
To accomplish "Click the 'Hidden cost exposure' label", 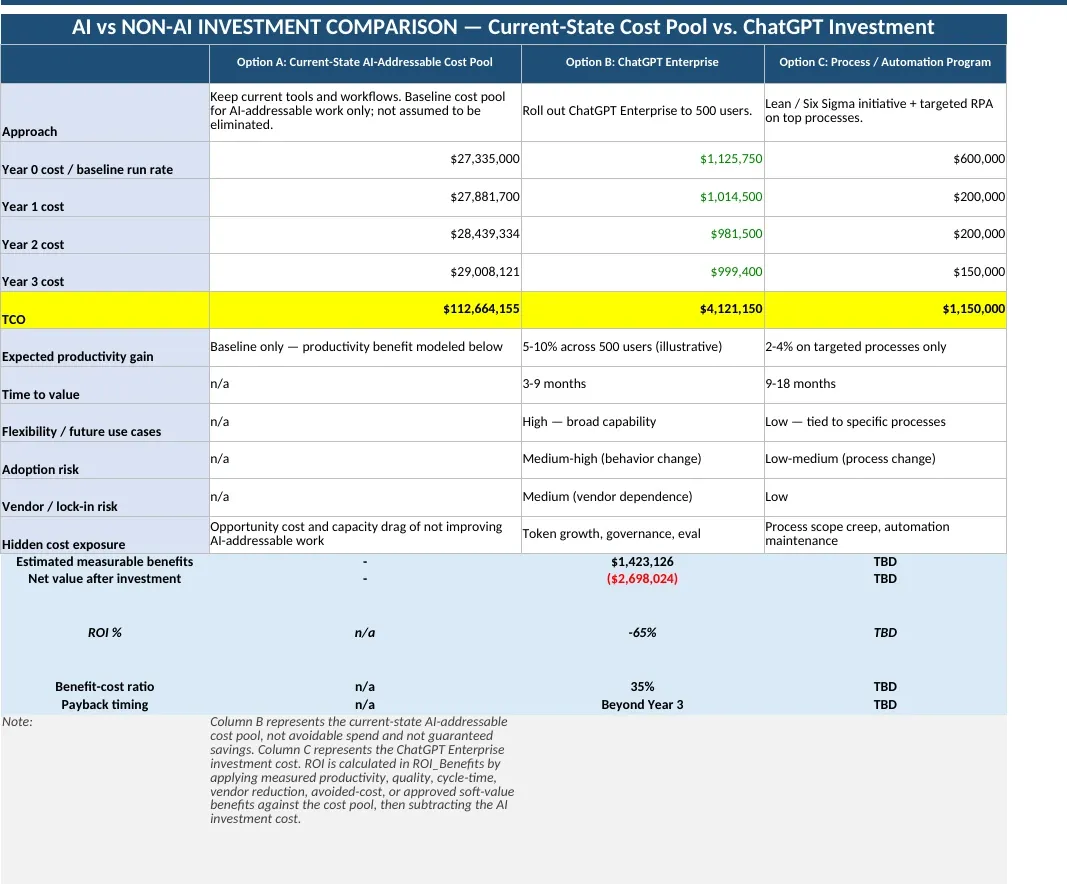I will 105,535.
